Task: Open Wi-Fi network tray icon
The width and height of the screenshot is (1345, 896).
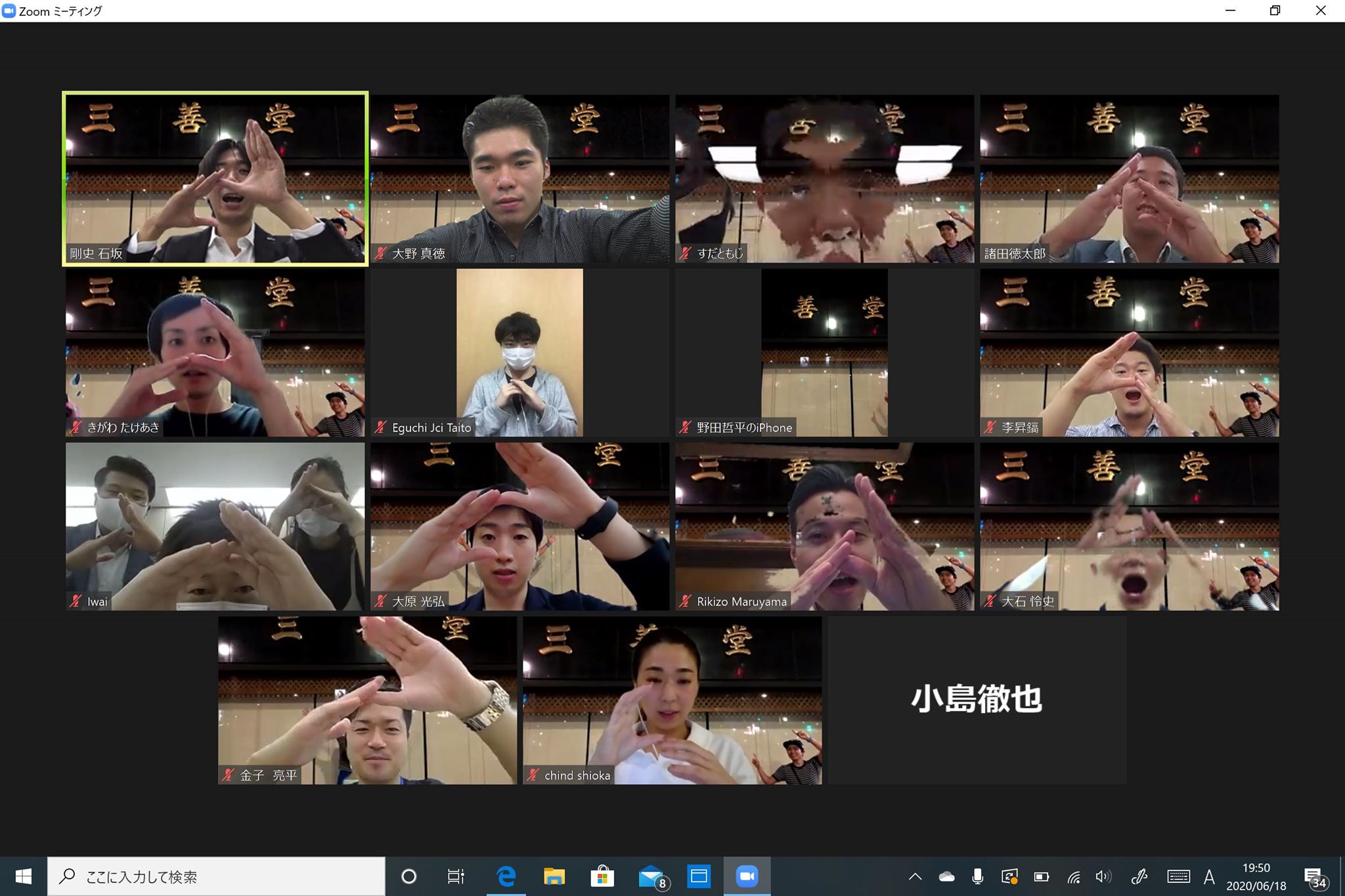Action: pos(1074,876)
